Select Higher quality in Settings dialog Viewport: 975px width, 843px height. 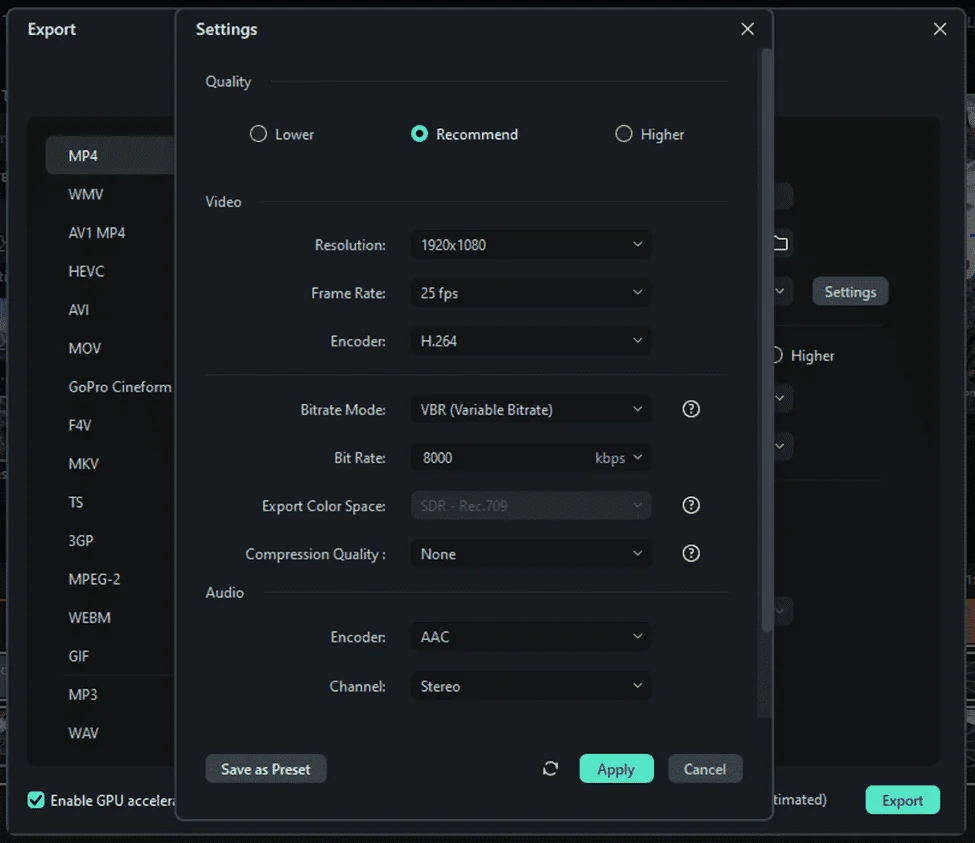649,134
